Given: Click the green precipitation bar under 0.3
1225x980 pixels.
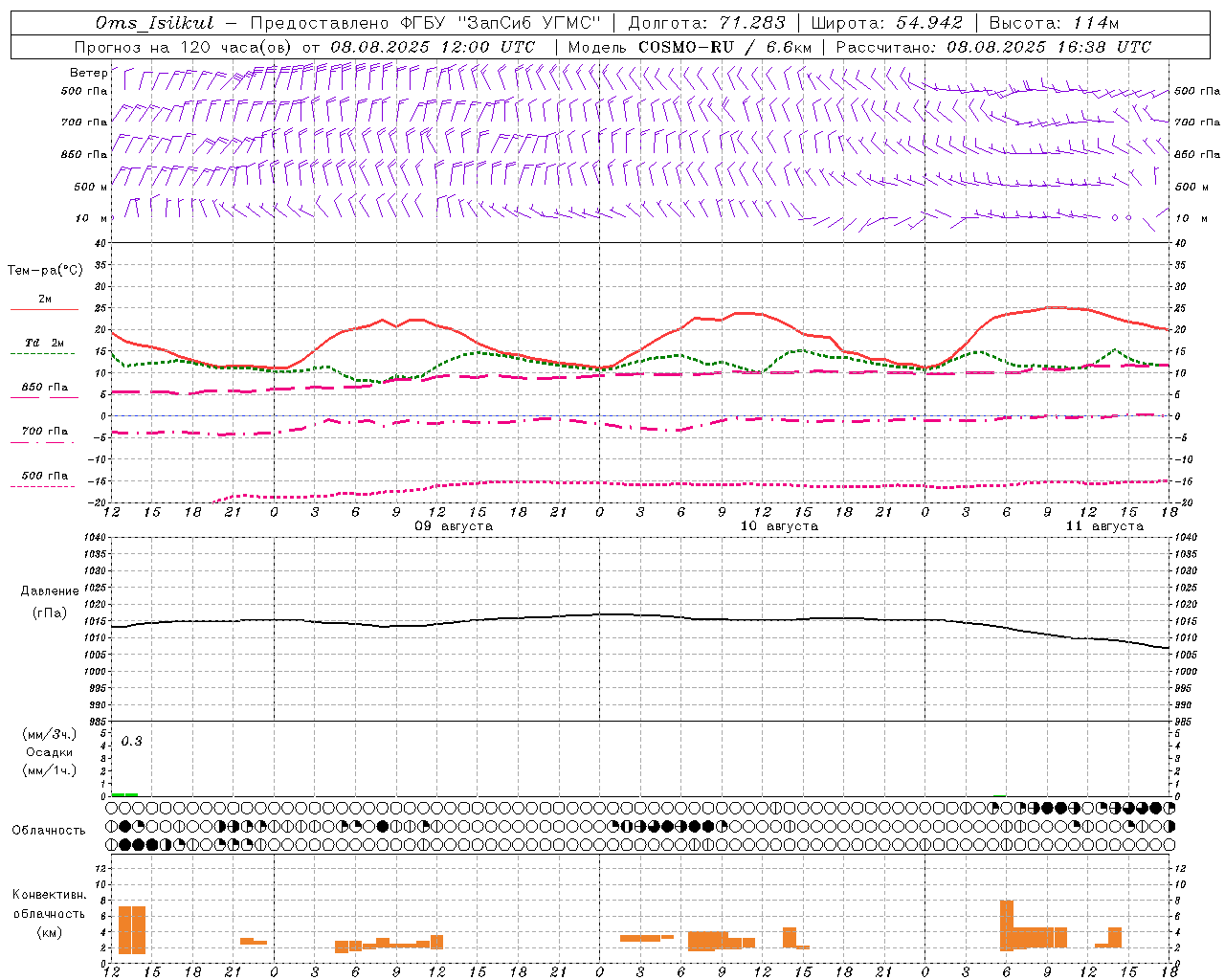Looking at the screenshot, I should pos(124,794).
